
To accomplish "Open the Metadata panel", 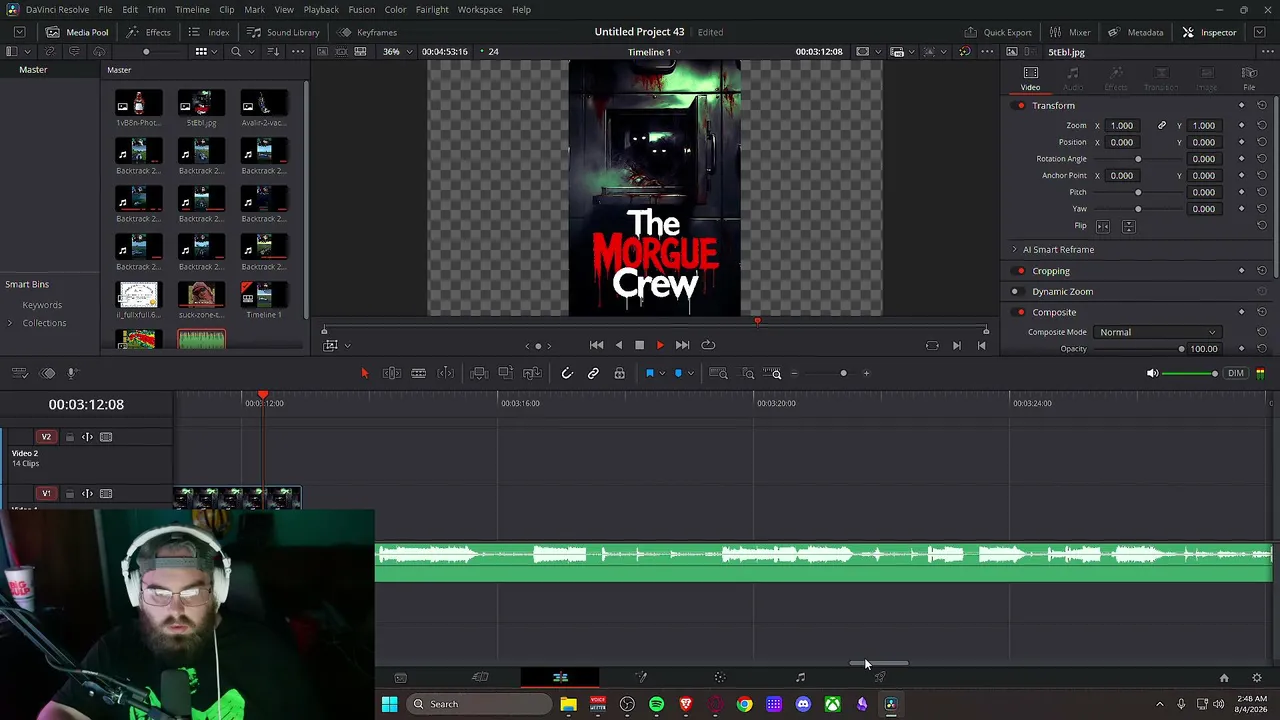I will pyautogui.click(x=1135, y=32).
